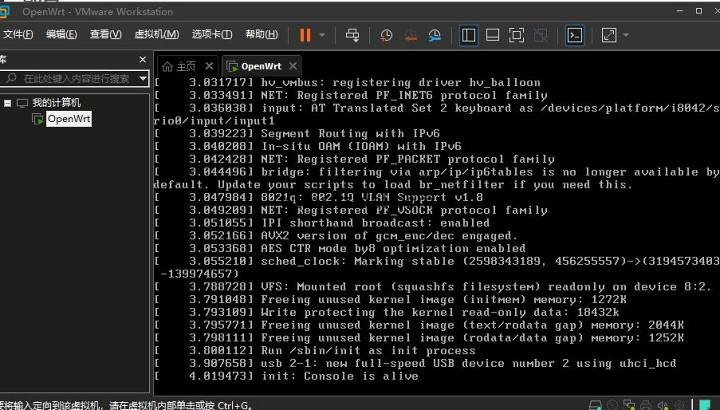
Task: Select 我的计算机 in the library
Action: point(56,103)
